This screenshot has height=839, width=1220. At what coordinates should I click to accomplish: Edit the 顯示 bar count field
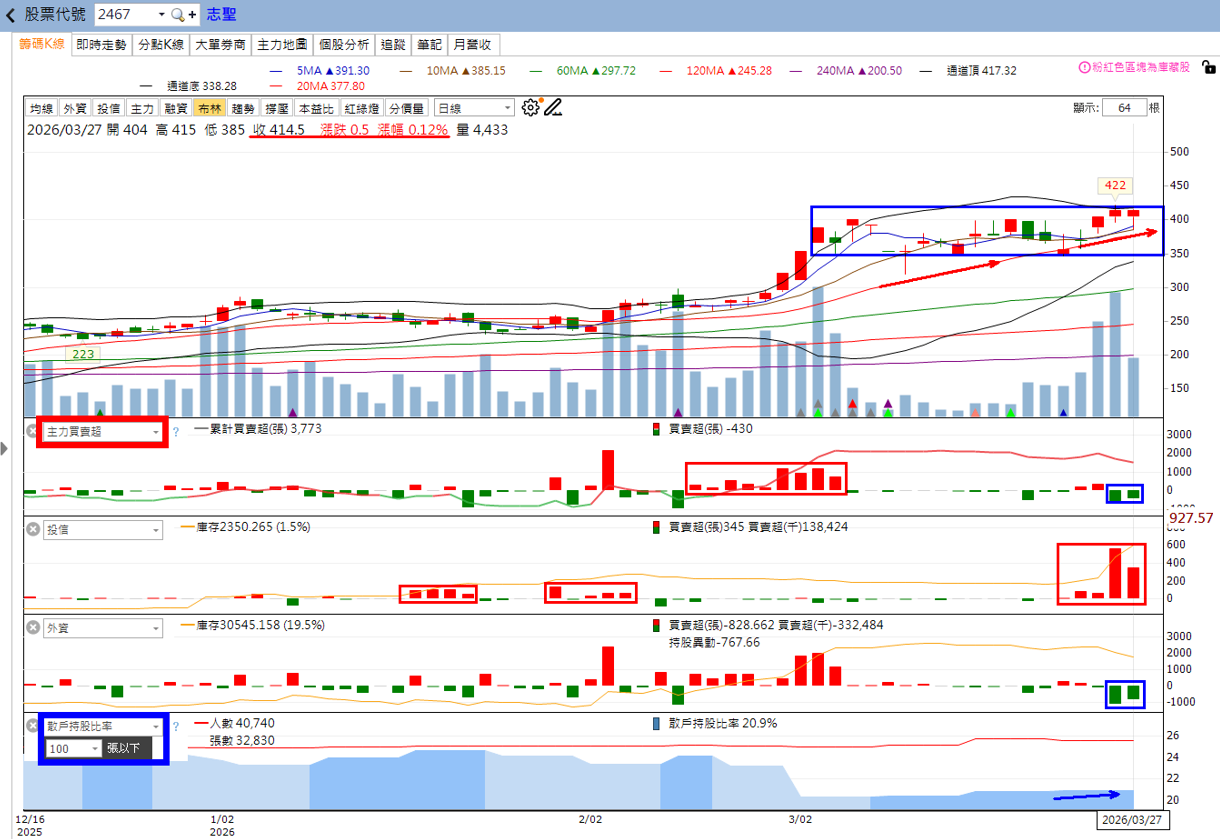pyautogui.click(x=1124, y=108)
